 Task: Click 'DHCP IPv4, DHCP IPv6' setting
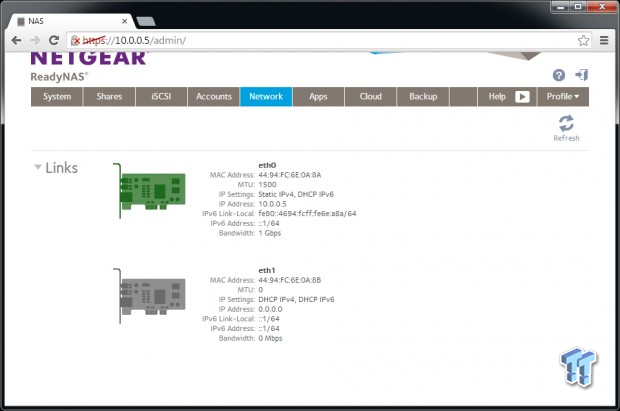click(297, 299)
